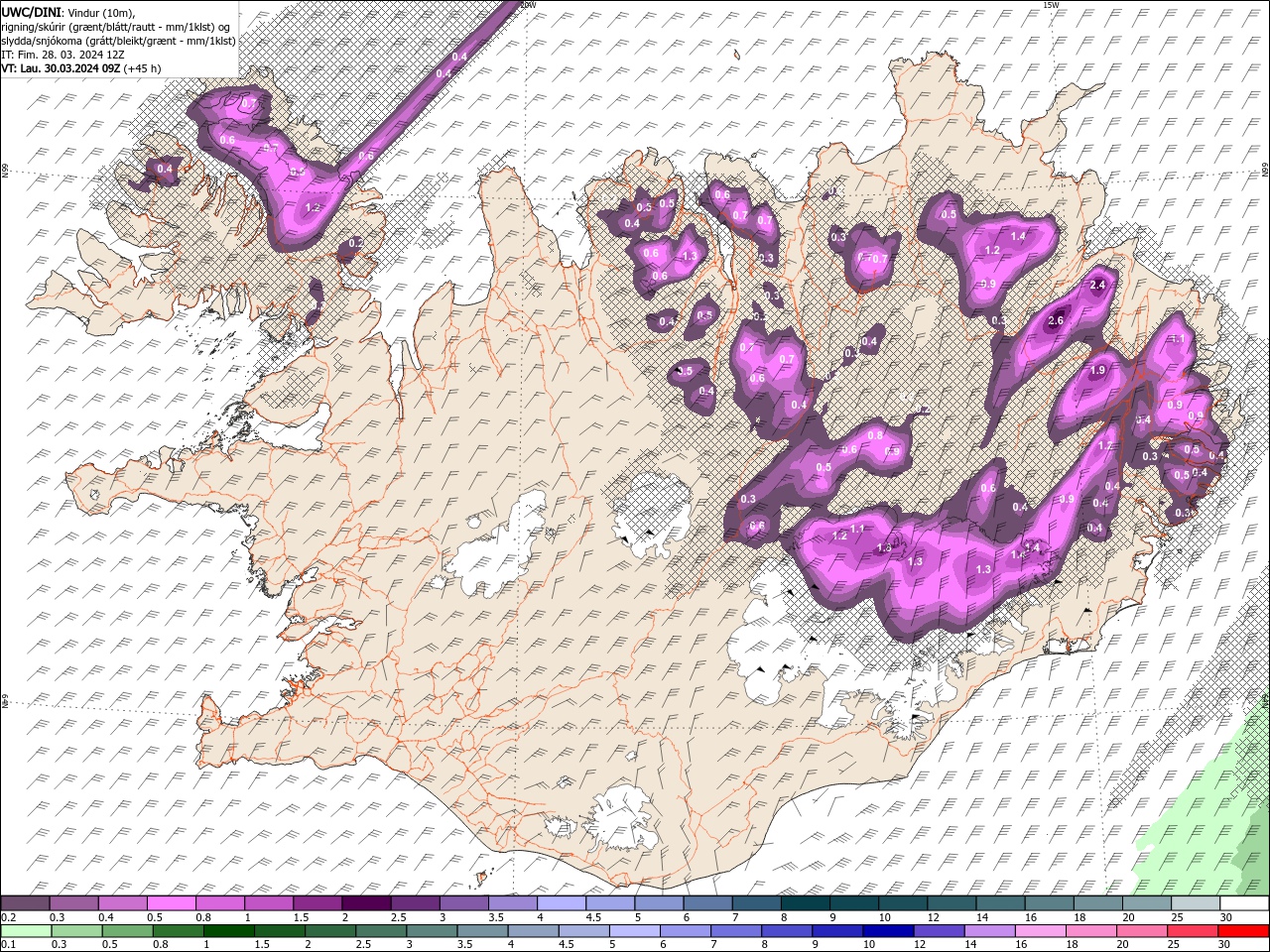Image resolution: width=1270 pixels, height=952 pixels.
Task: Select the palest green lower swatch between 0.1 and 0.3
Action: 26,931
